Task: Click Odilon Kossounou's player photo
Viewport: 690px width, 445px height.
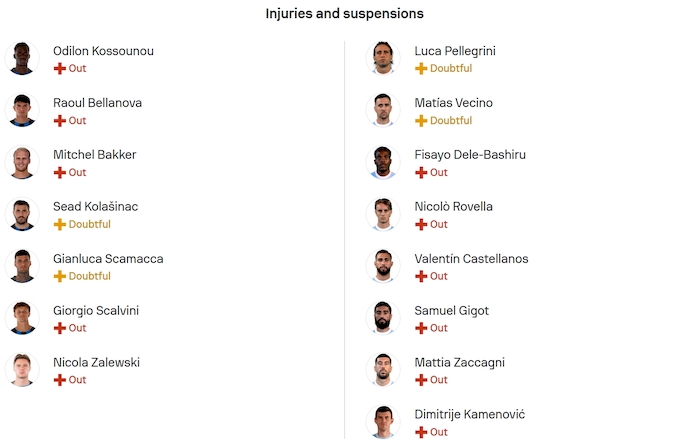Action: tap(22, 59)
